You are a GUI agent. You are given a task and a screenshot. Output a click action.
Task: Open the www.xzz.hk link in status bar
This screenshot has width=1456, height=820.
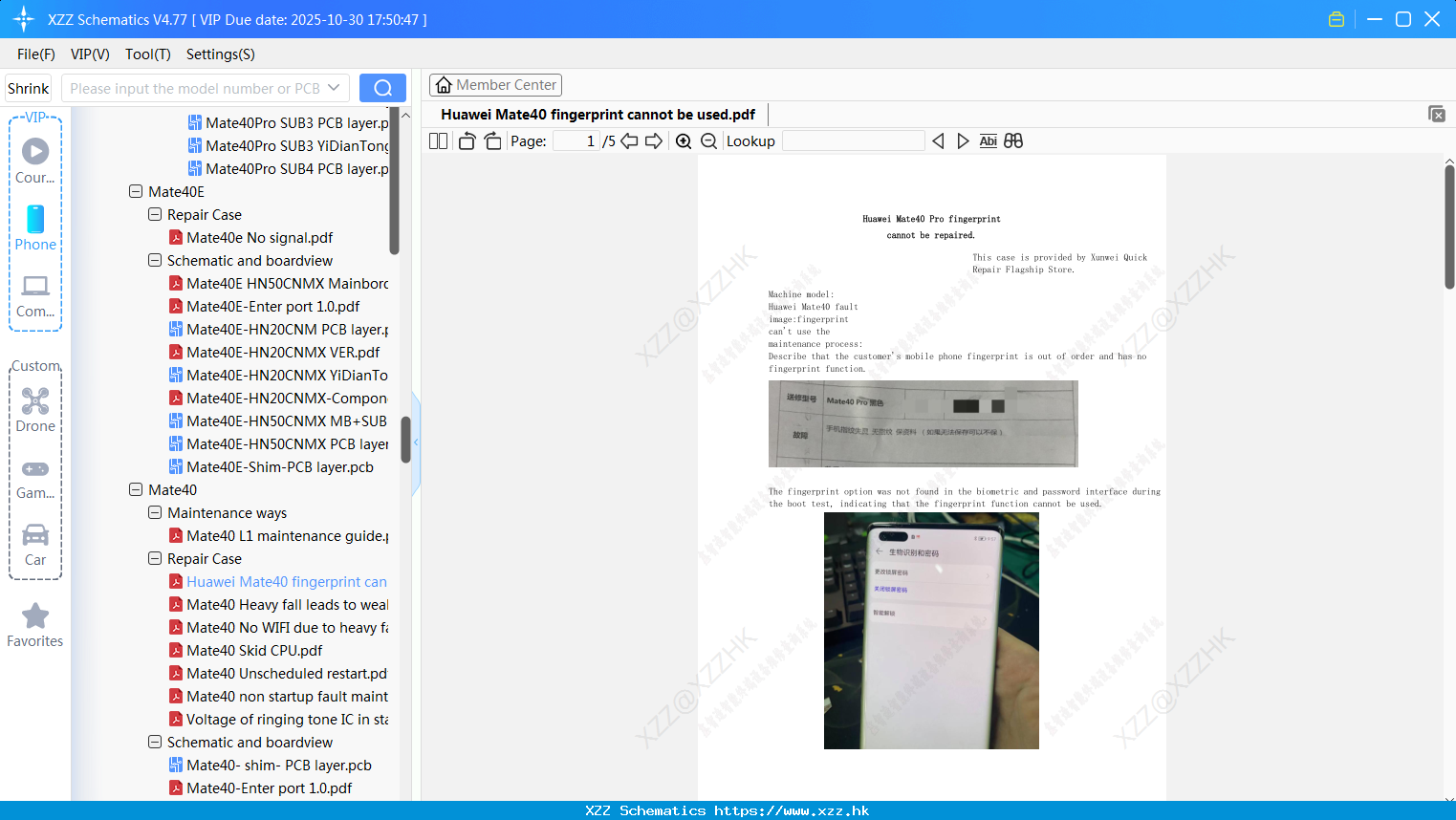[792, 810]
